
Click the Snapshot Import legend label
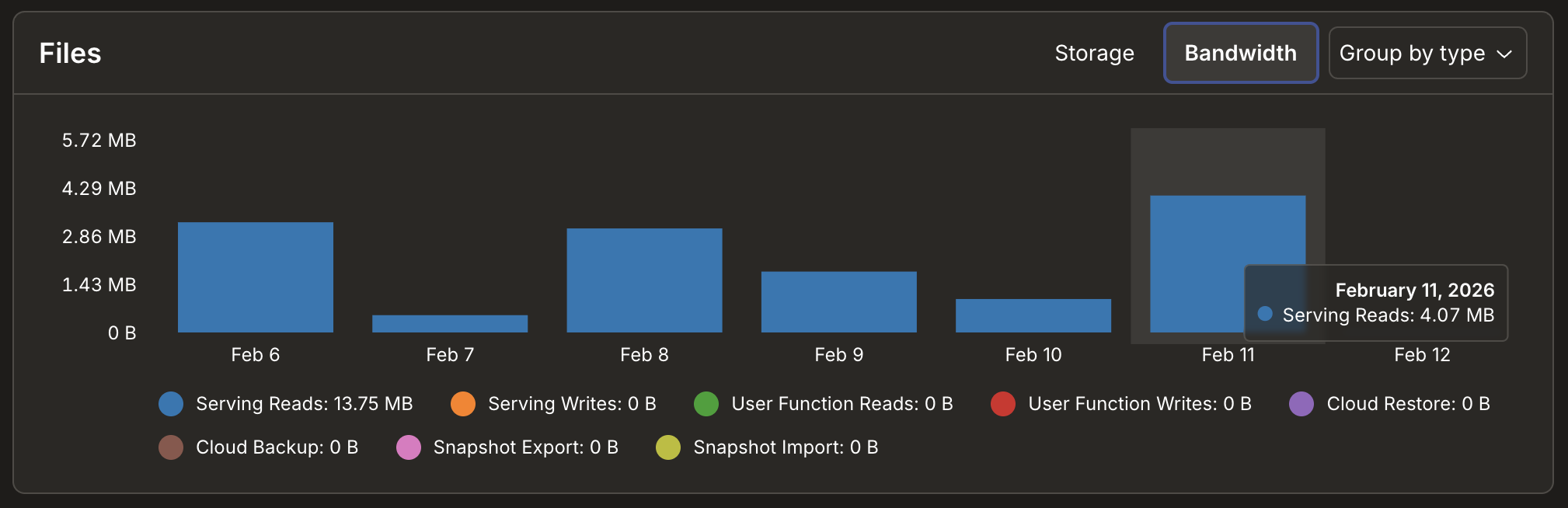(786, 447)
